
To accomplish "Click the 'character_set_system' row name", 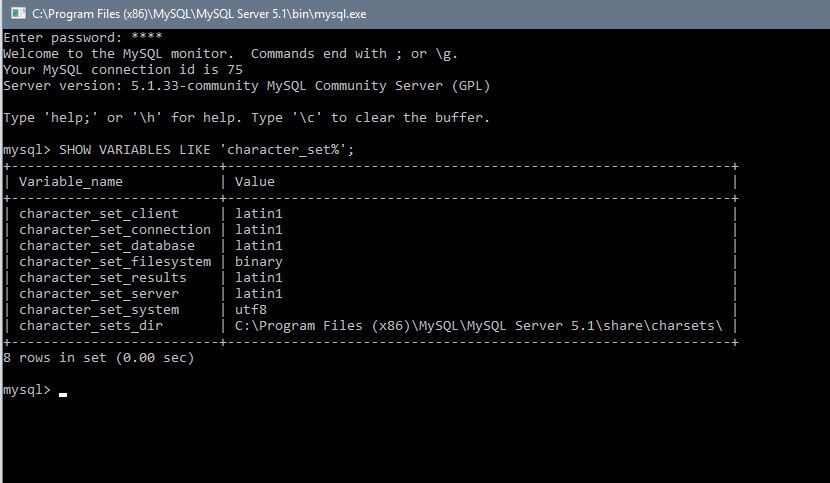I will [x=99, y=309].
